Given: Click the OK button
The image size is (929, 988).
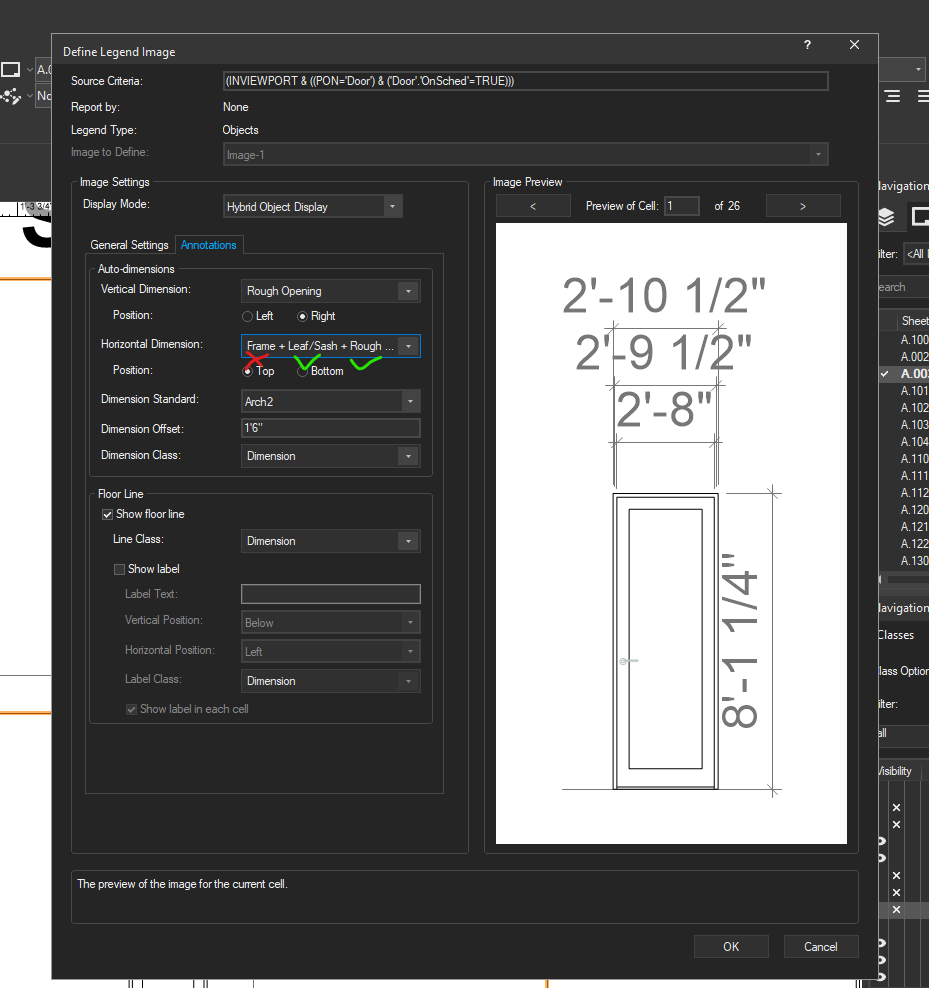Looking at the screenshot, I should click(x=731, y=946).
